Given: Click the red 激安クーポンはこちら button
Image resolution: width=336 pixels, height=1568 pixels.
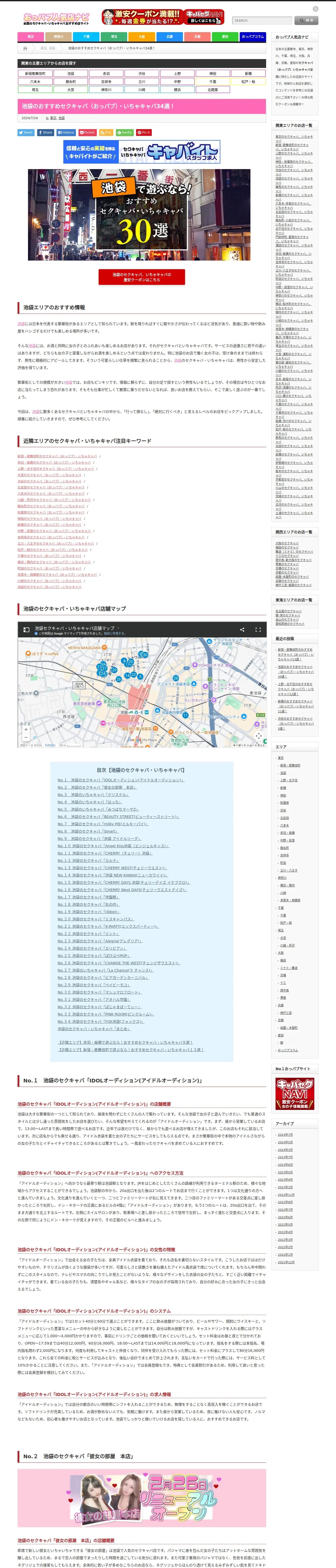Looking at the screenshot, I should pos(142,277).
